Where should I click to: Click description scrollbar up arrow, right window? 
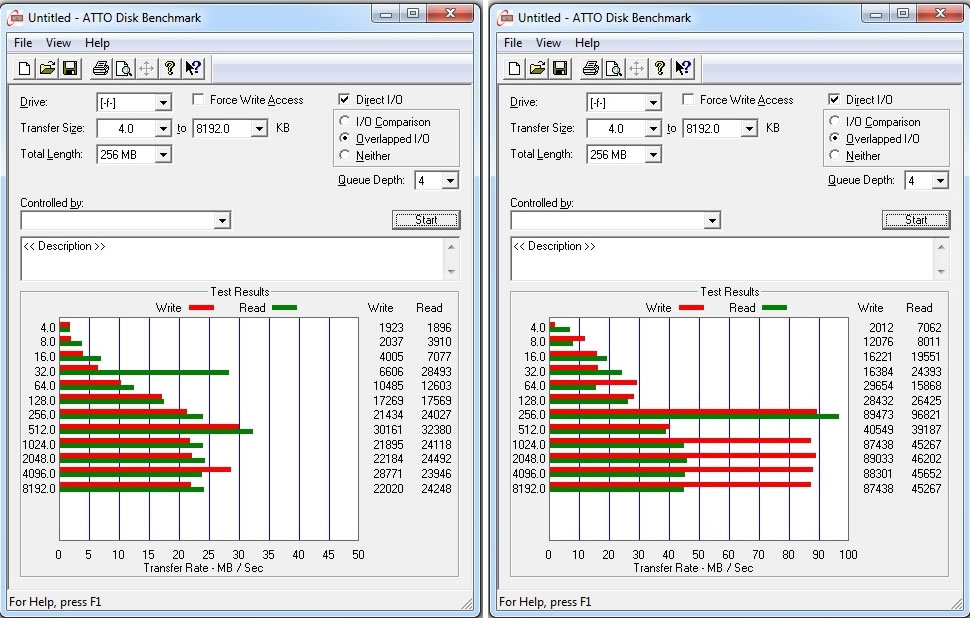[x=941, y=247]
